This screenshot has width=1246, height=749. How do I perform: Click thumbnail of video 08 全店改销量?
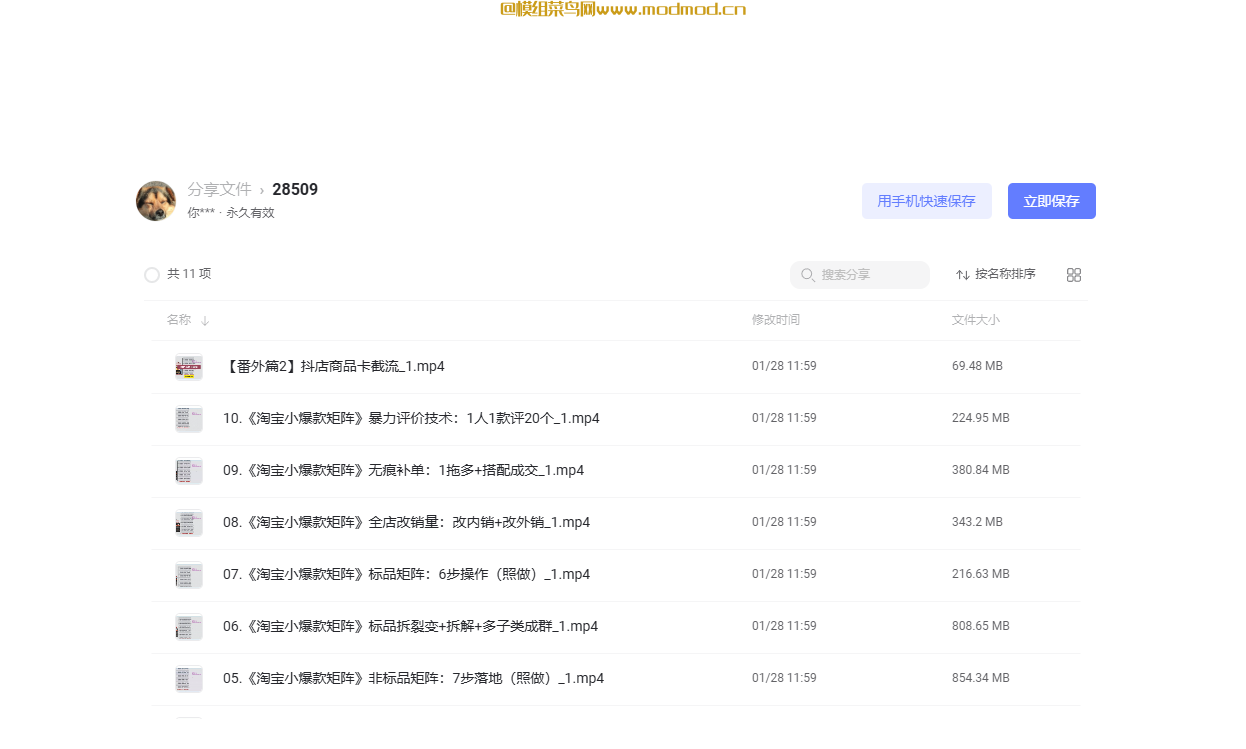[189, 523]
